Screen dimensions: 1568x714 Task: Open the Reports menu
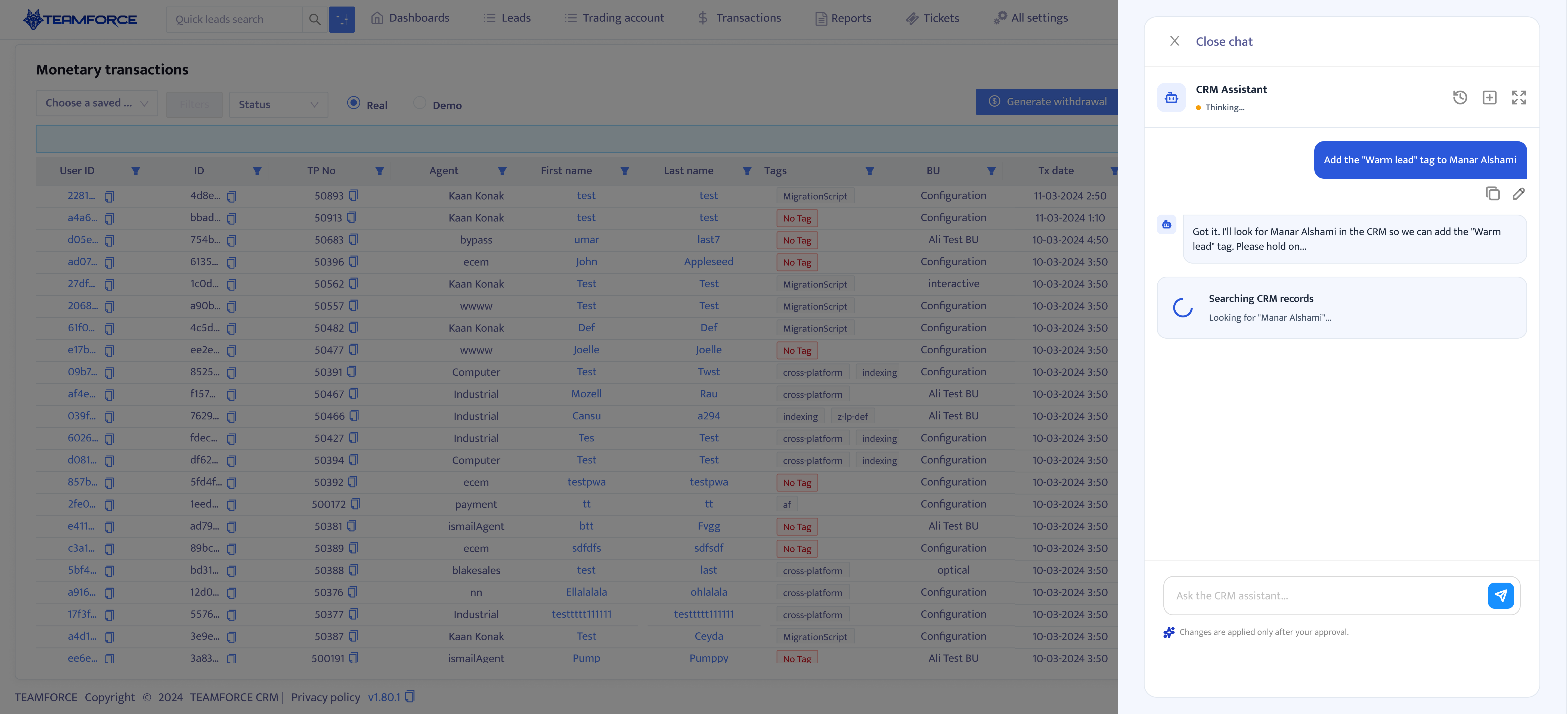pyautogui.click(x=843, y=18)
